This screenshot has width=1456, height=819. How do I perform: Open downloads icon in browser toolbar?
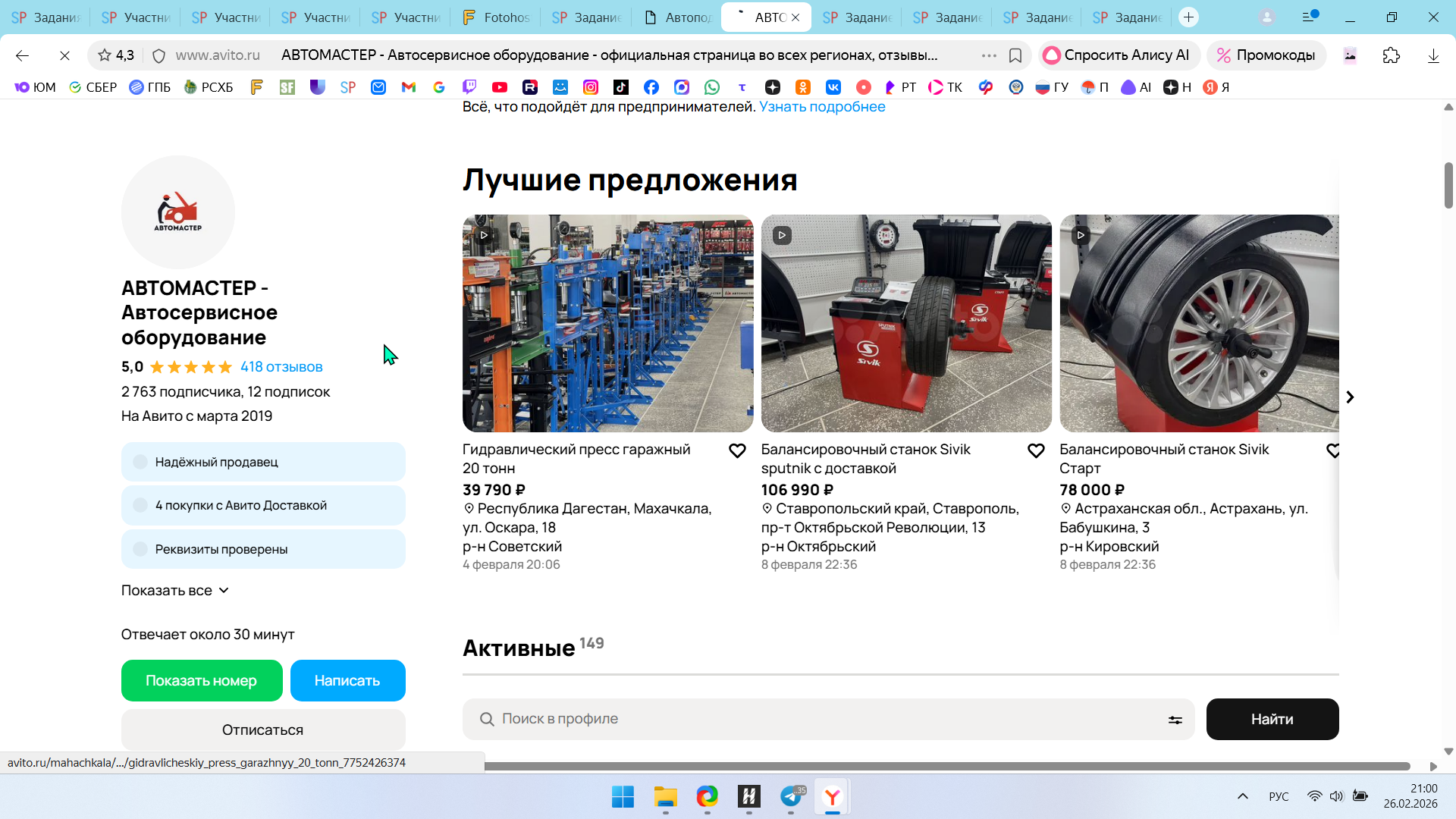pos(1432,55)
